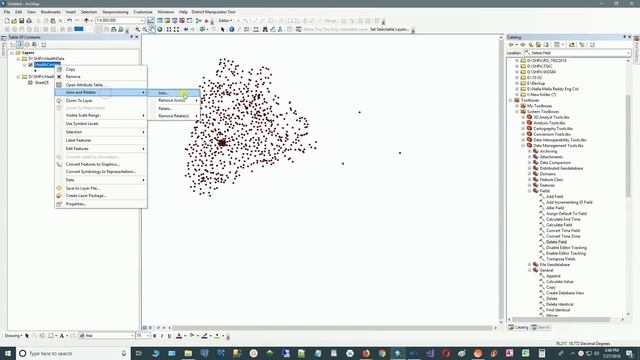Expand My Toolboxes in Catalog
The height and width of the screenshot is (360, 640).
coord(517,106)
